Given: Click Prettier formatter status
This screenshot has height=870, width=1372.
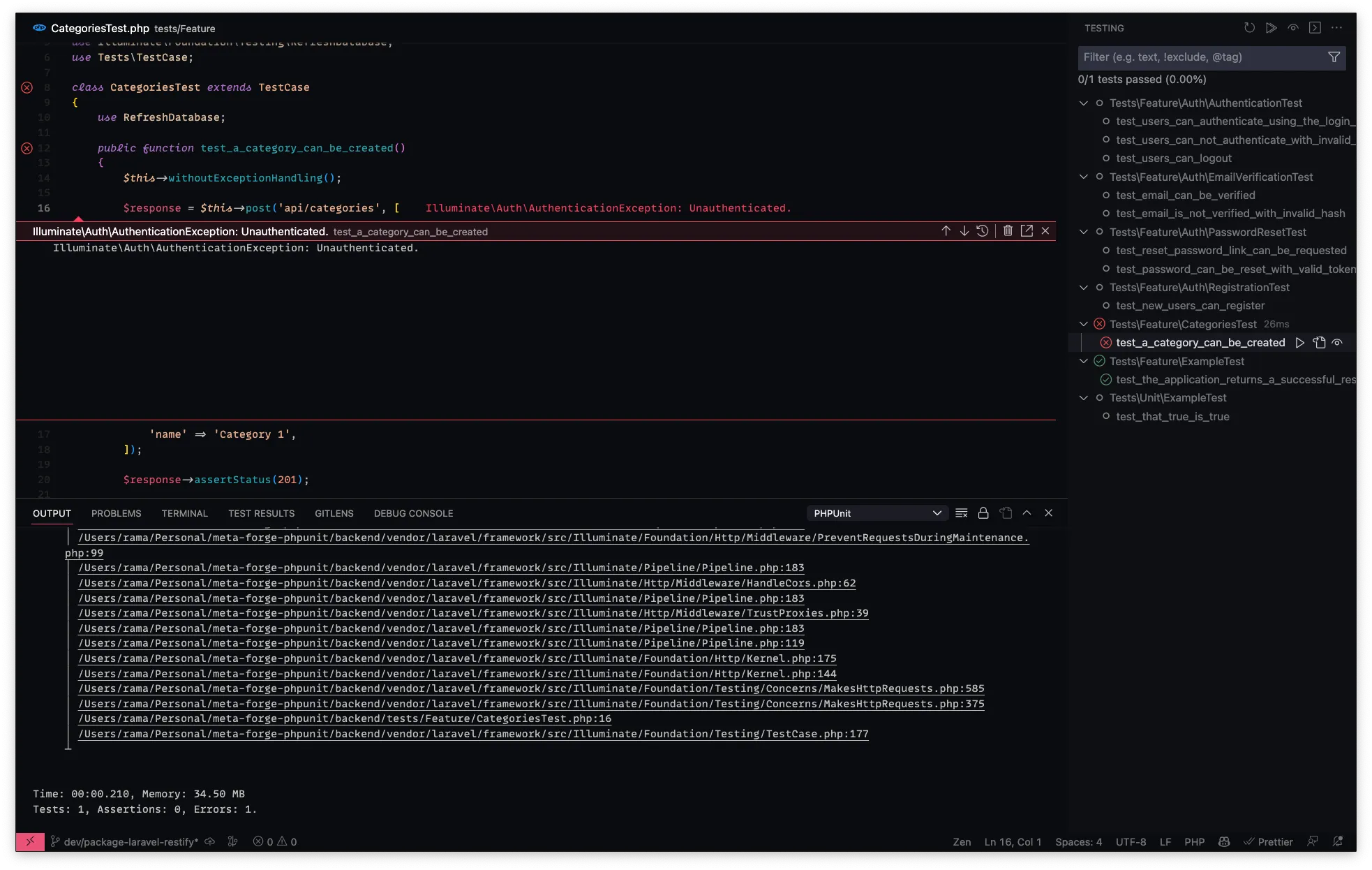Looking at the screenshot, I should [1268, 842].
